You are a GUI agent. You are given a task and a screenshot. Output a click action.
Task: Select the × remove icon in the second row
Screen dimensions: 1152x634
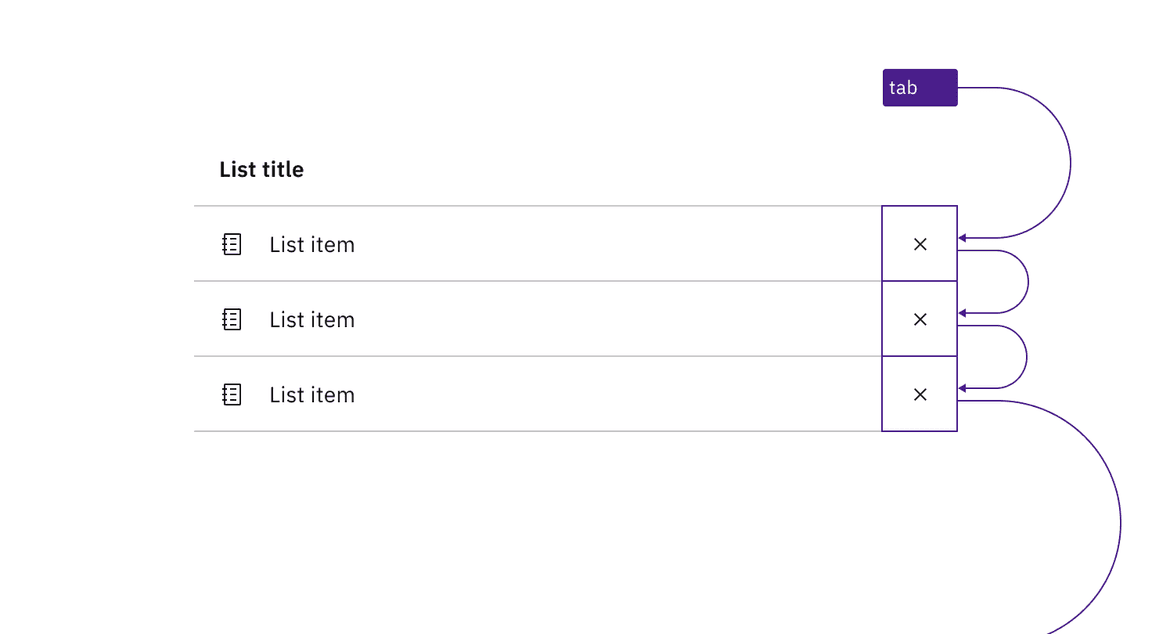pyautogui.click(x=919, y=319)
